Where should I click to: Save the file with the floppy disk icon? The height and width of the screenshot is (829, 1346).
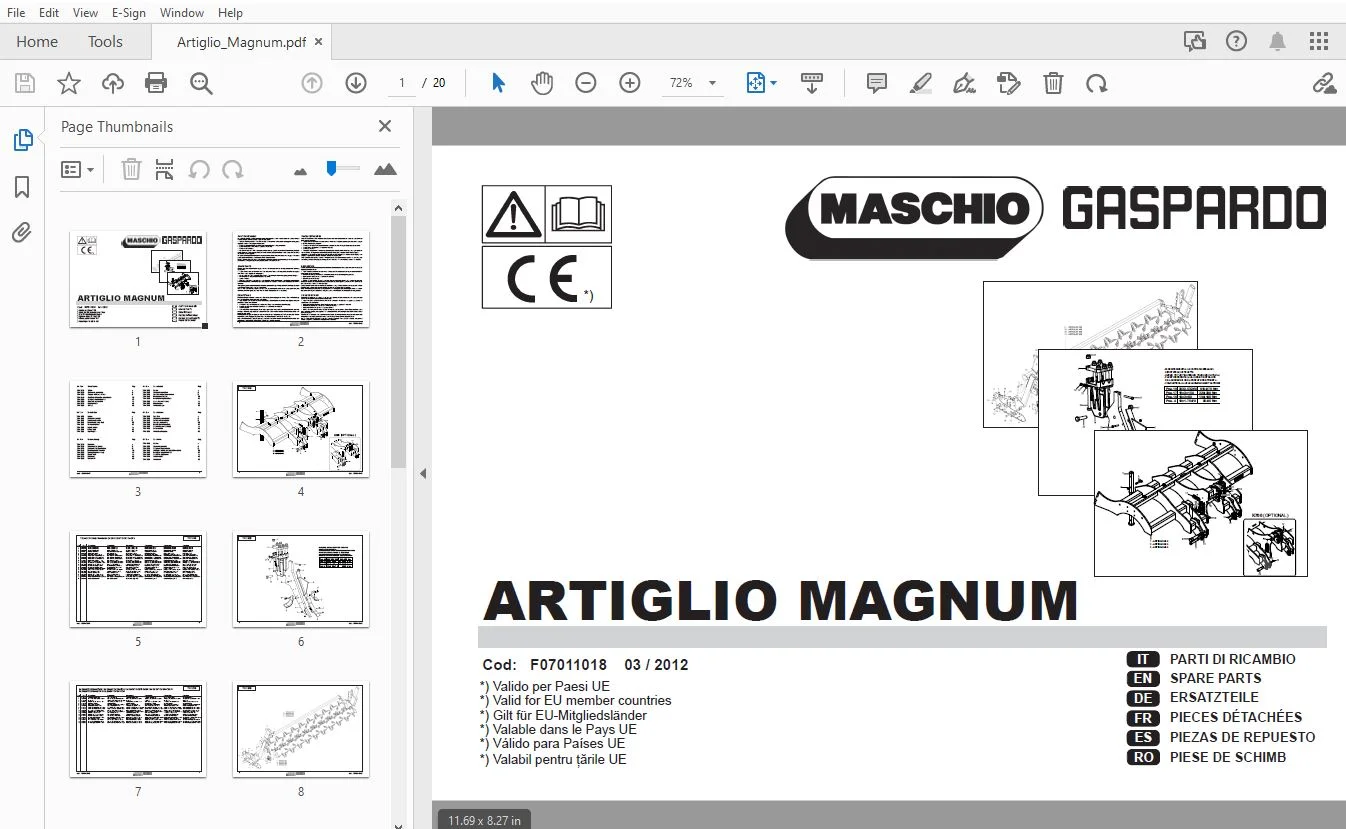pos(24,83)
